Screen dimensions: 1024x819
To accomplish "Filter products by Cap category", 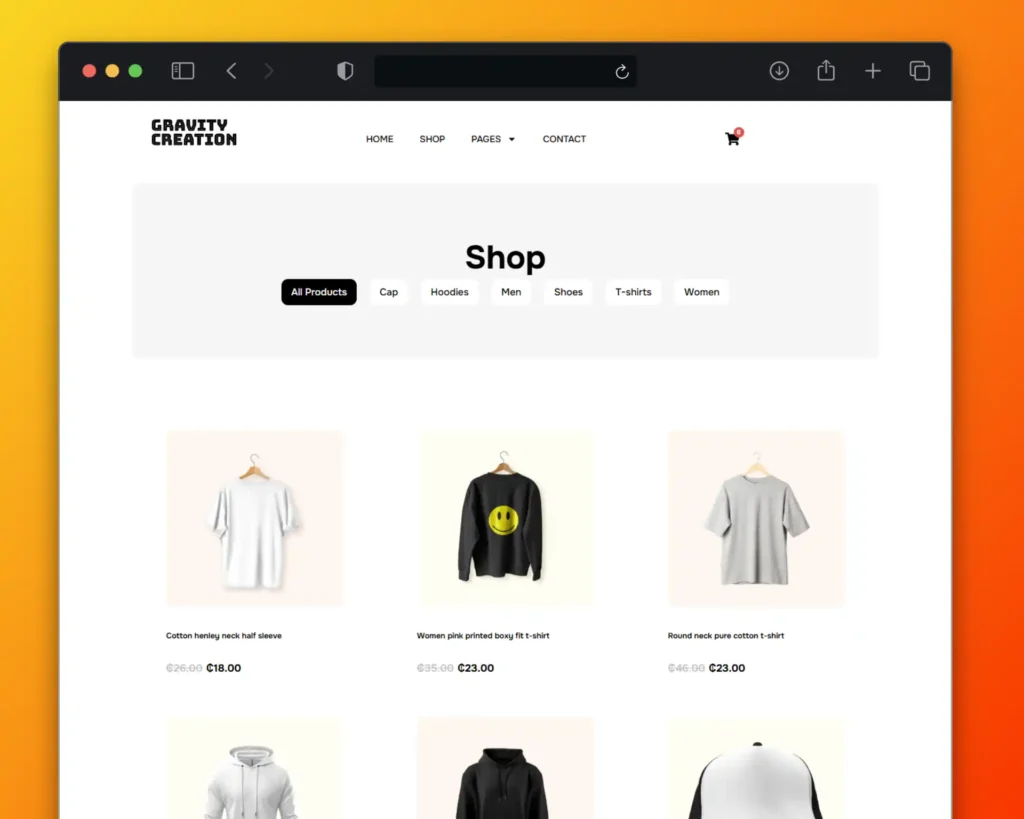I will point(389,292).
